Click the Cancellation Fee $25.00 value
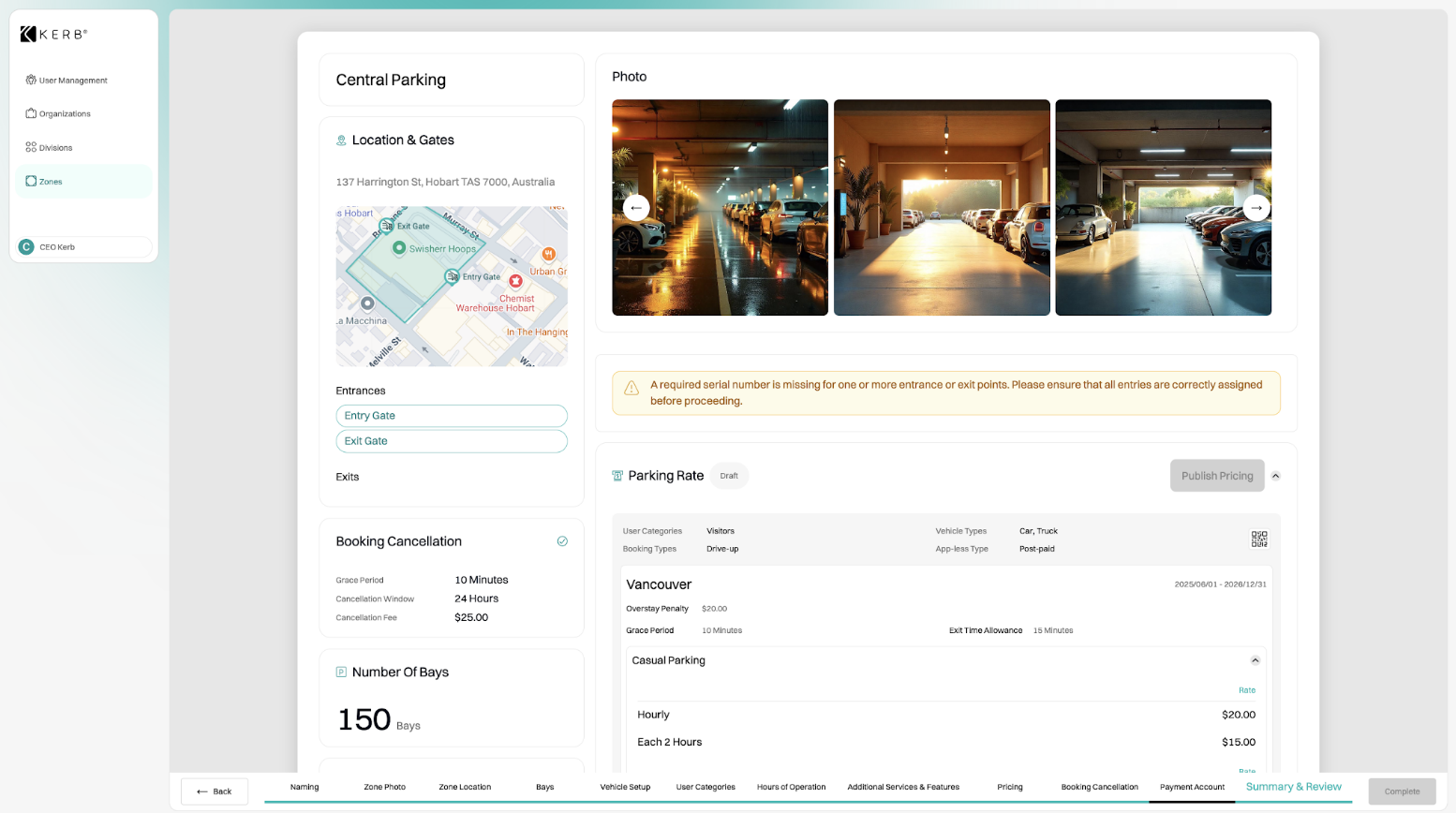1456x813 pixels. click(471, 617)
